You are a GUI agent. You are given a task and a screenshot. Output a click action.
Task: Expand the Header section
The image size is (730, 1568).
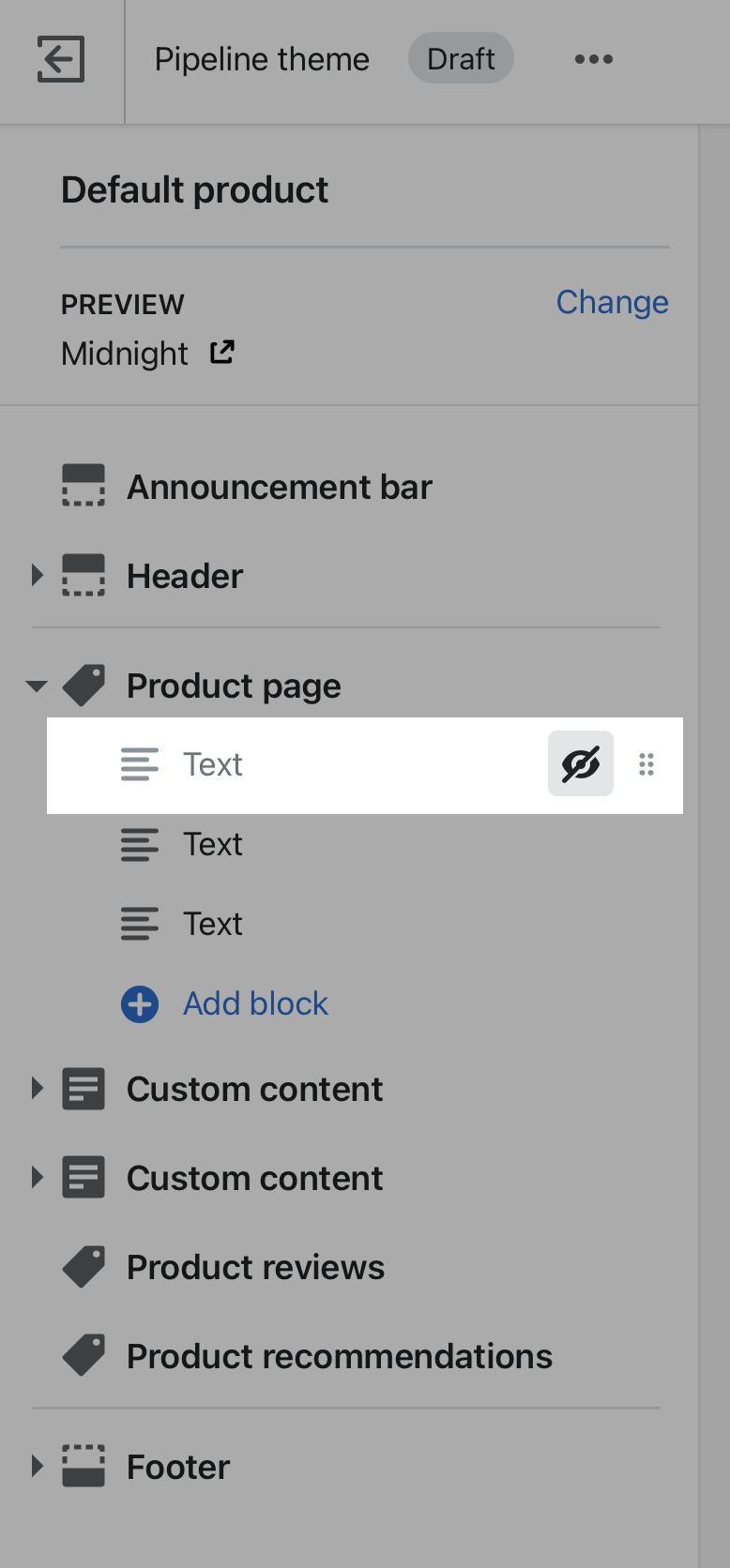click(x=38, y=575)
